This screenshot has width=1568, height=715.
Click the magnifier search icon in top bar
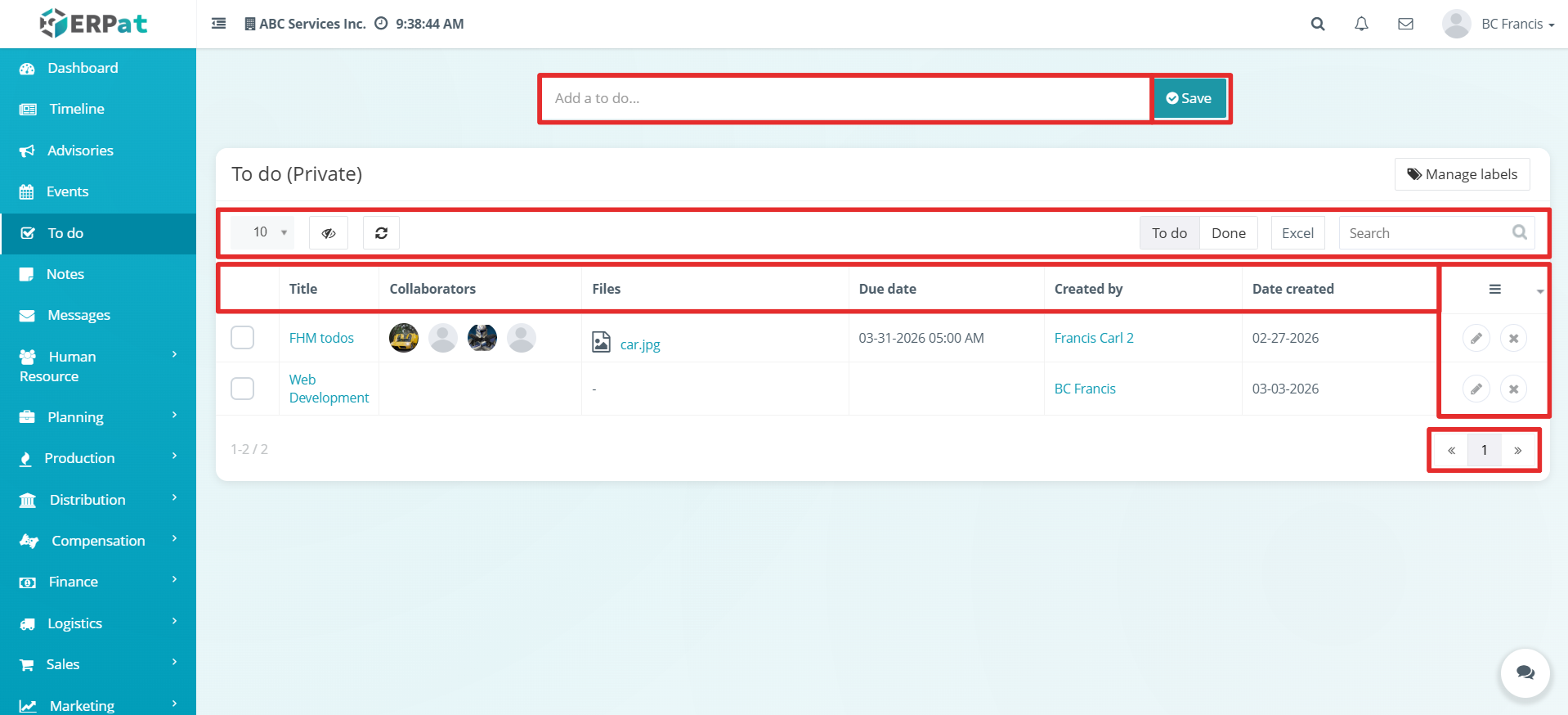tap(1318, 24)
